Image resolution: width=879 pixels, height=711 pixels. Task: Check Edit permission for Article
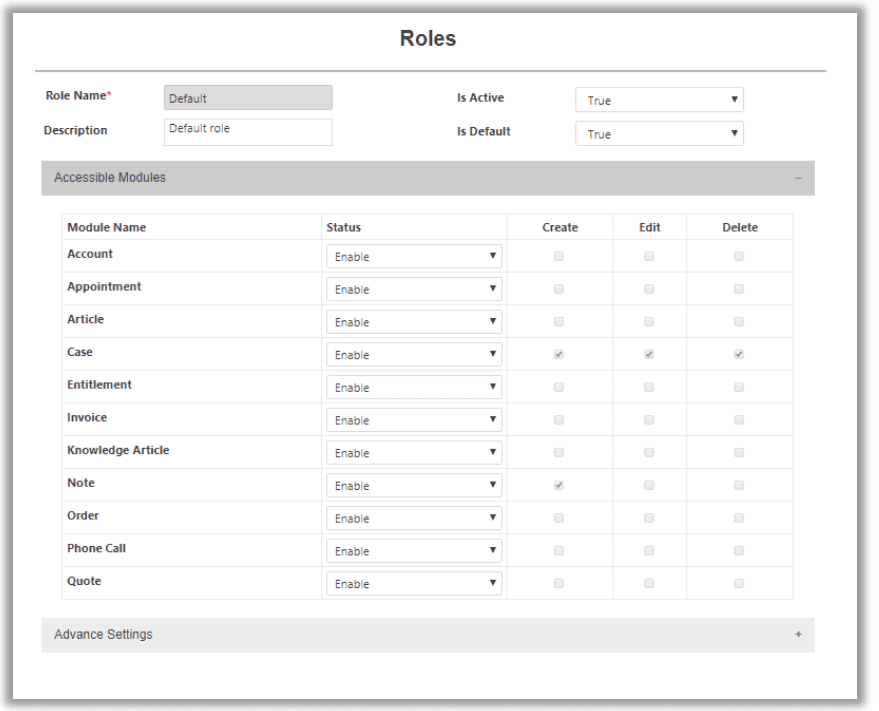coord(649,322)
